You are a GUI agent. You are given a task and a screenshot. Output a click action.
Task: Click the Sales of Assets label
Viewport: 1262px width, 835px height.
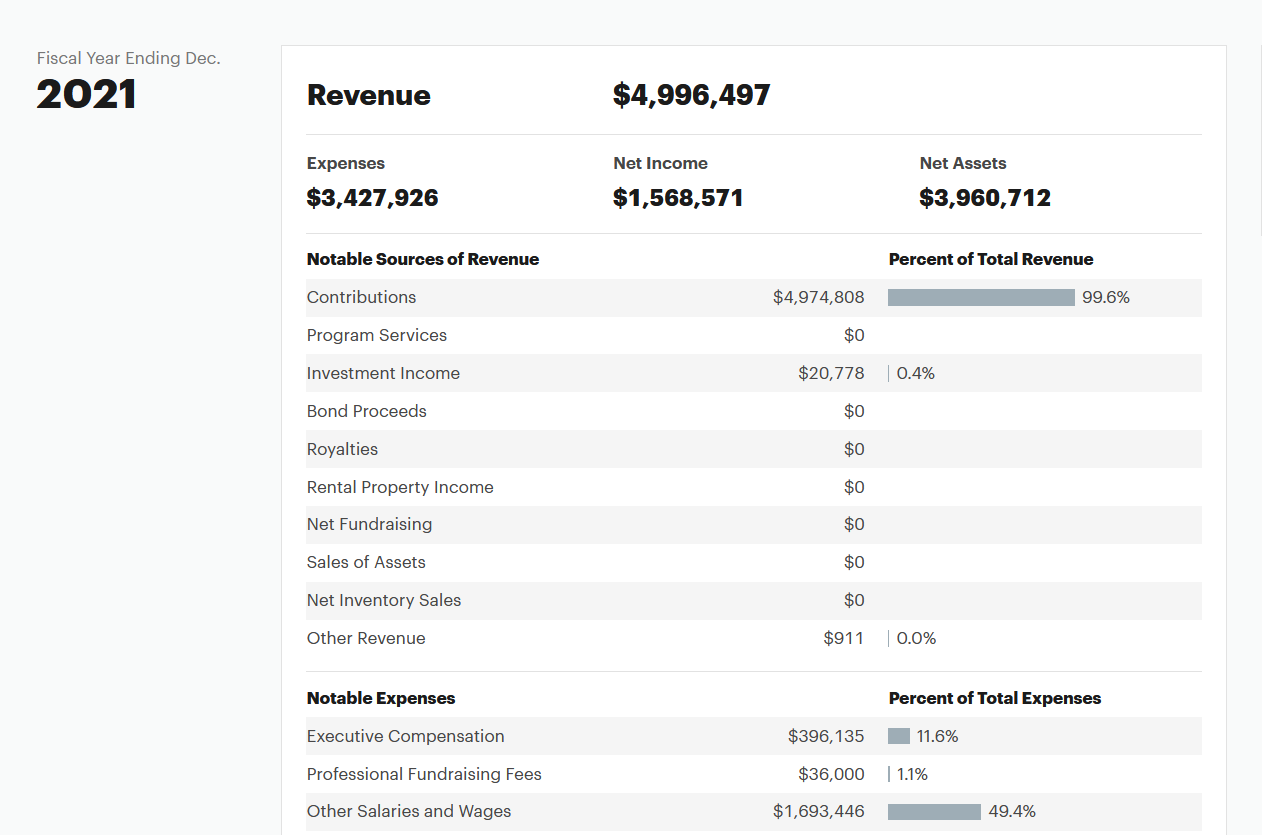(x=366, y=562)
